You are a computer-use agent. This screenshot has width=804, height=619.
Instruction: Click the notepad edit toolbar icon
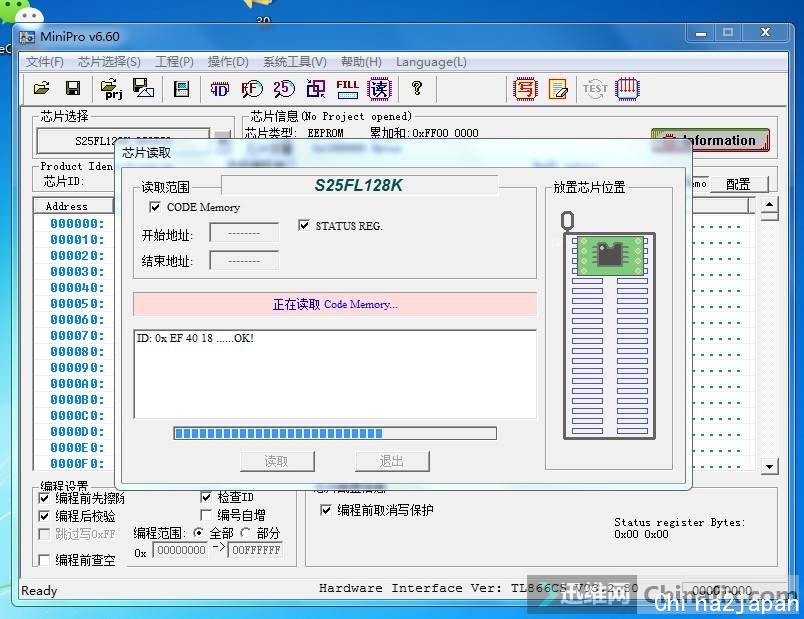(558, 89)
